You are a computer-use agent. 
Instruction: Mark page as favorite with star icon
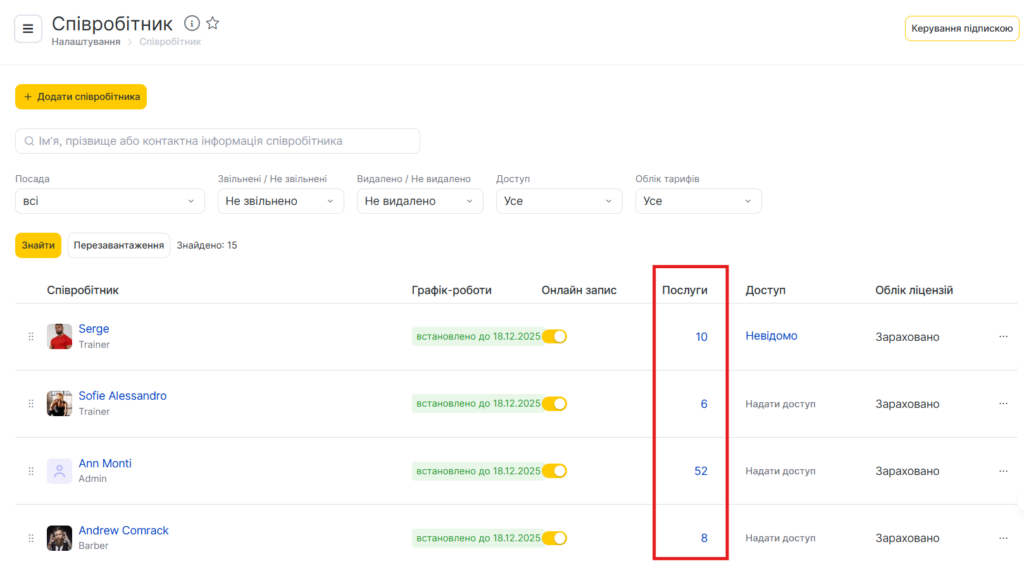[x=213, y=23]
